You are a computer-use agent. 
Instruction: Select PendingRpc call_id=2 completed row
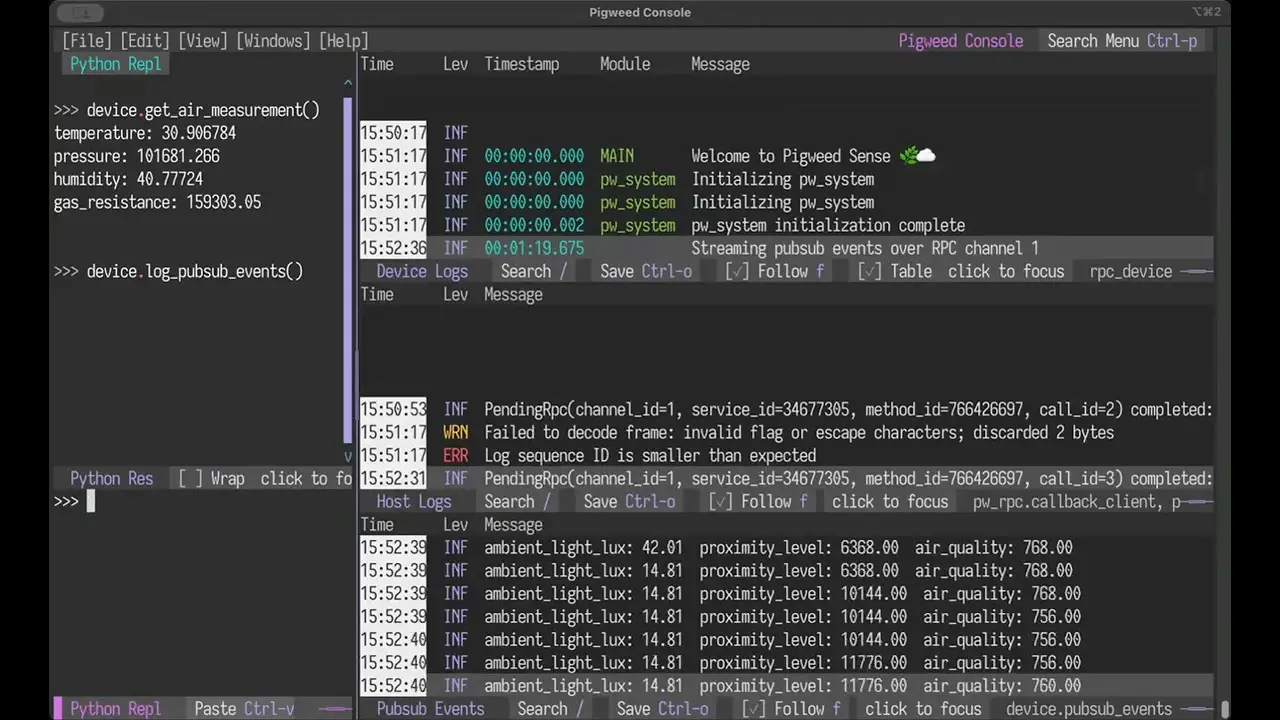[x=786, y=410]
